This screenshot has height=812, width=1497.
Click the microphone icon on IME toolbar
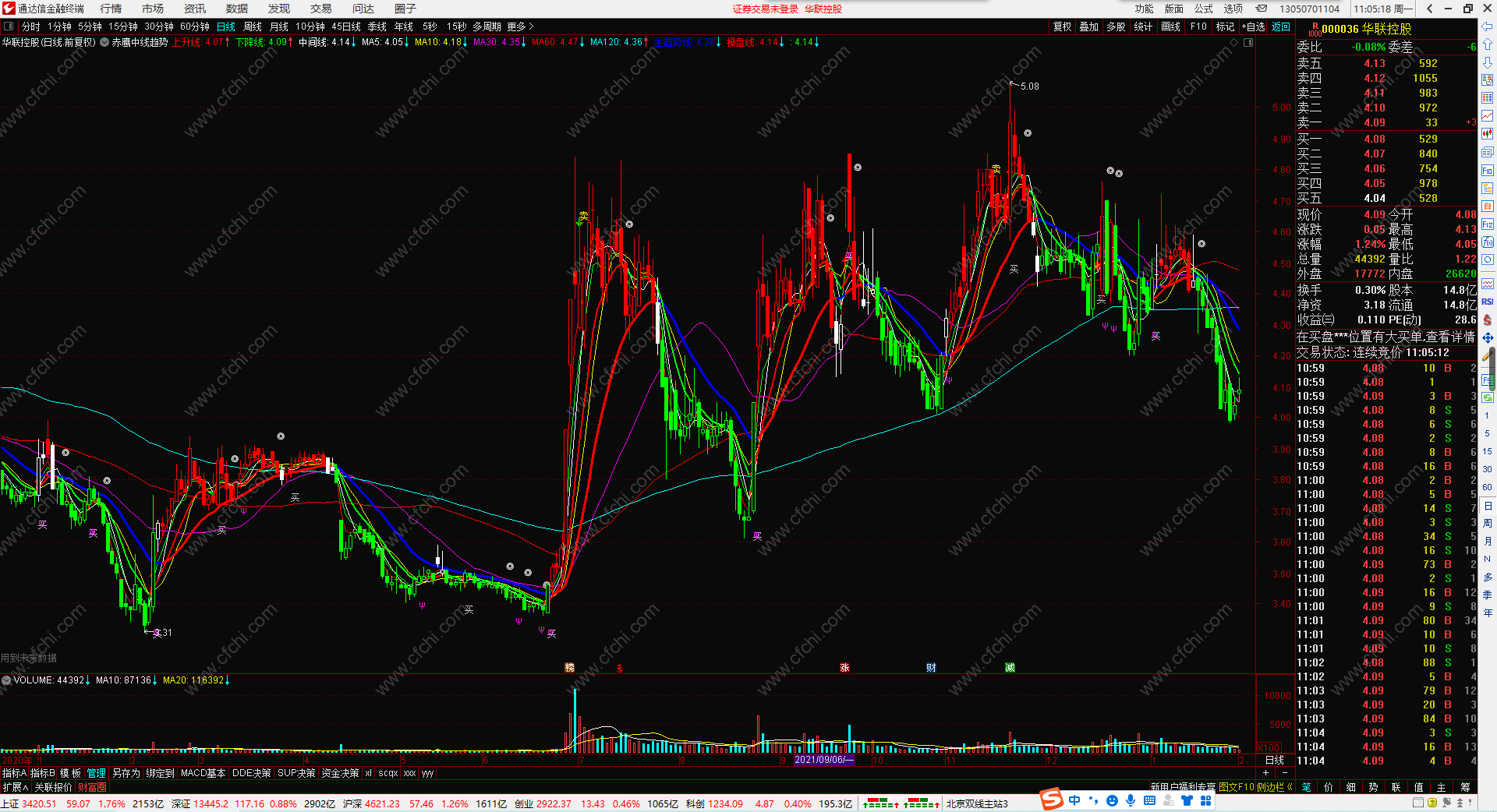(x=1131, y=800)
